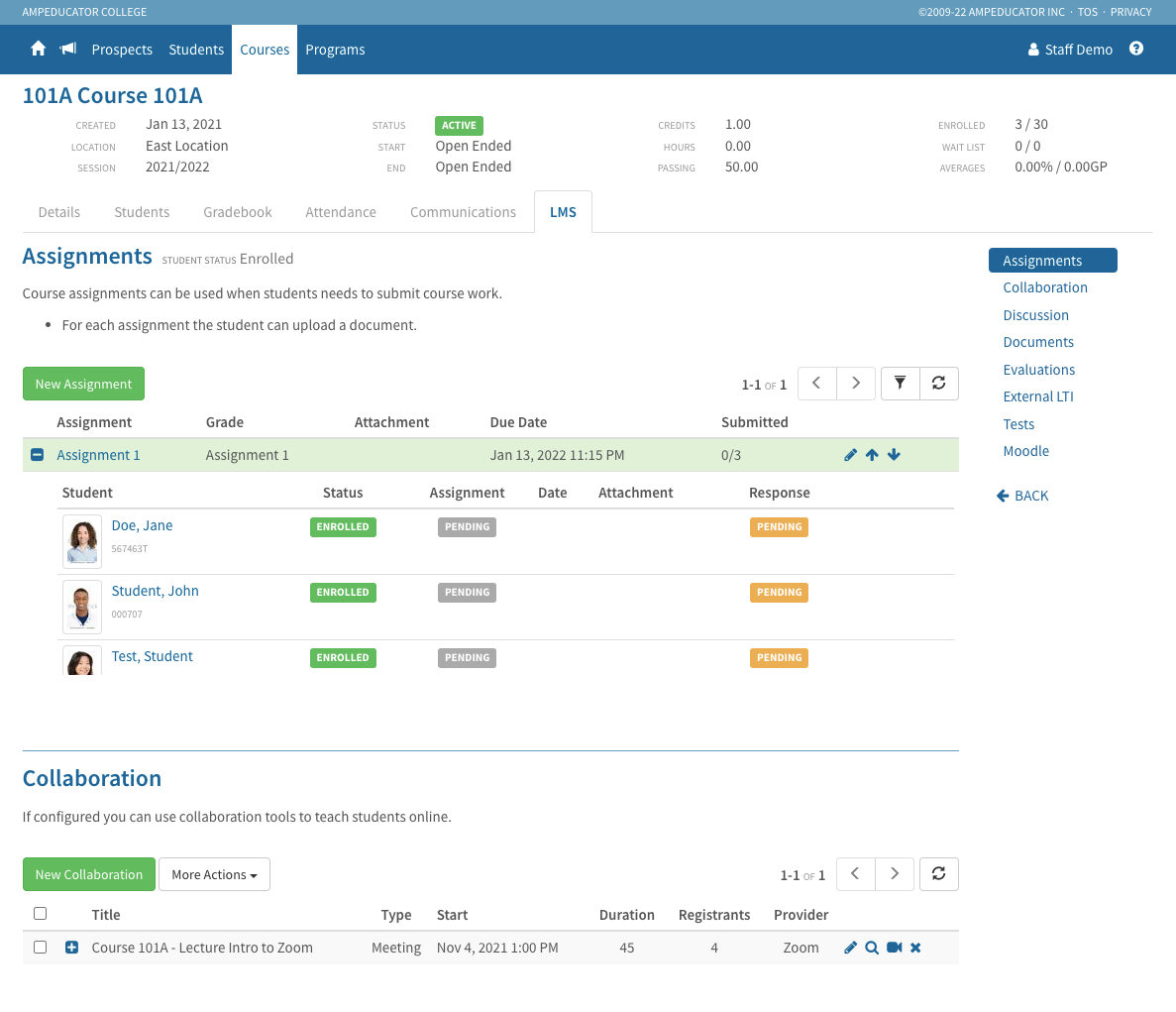Expand the Course 101A lecture row

coord(70,947)
